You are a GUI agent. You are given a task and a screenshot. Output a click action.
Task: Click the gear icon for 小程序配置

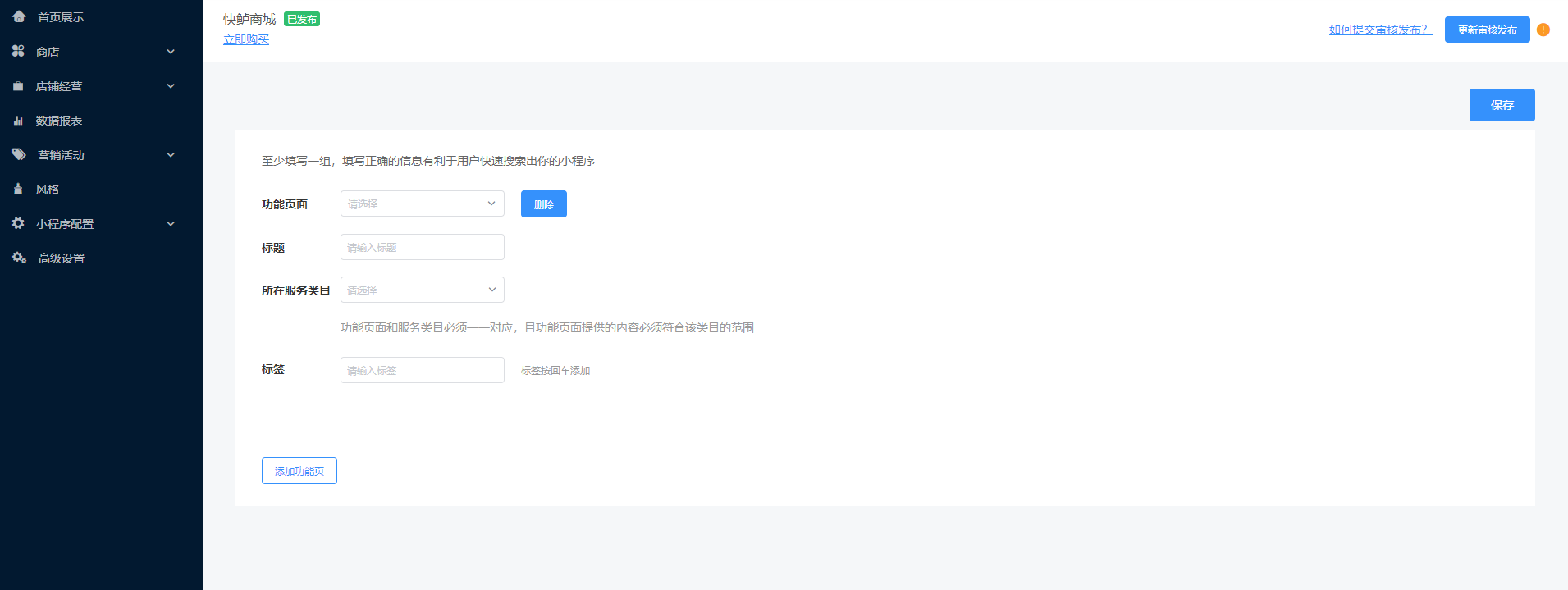pyautogui.click(x=18, y=223)
